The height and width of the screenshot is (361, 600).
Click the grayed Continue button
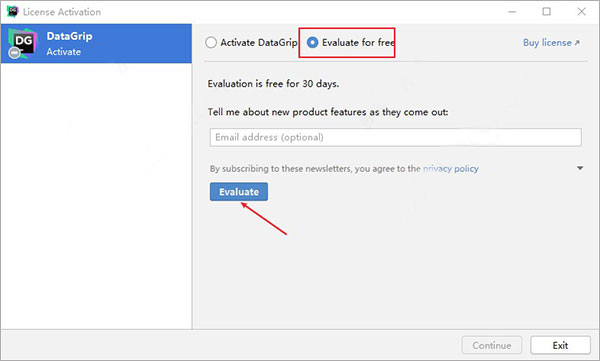click(x=492, y=345)
